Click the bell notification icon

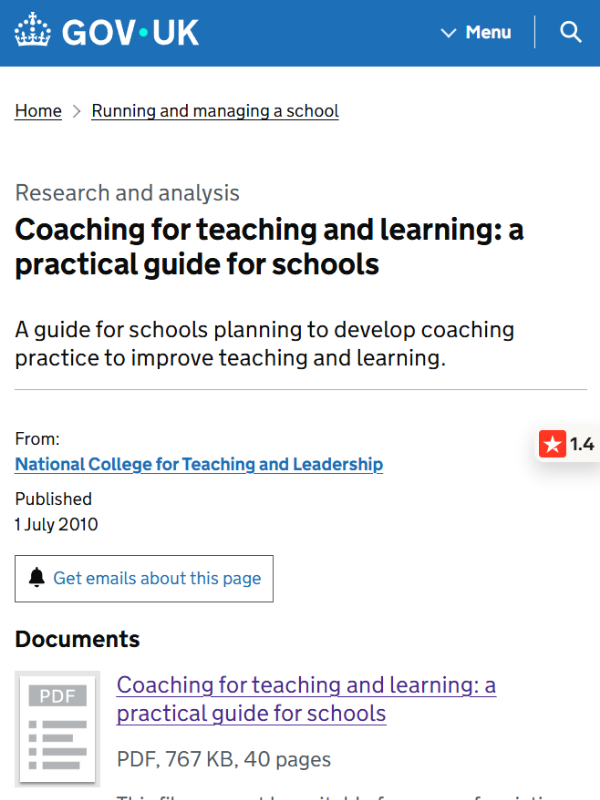tap(36, 577)
